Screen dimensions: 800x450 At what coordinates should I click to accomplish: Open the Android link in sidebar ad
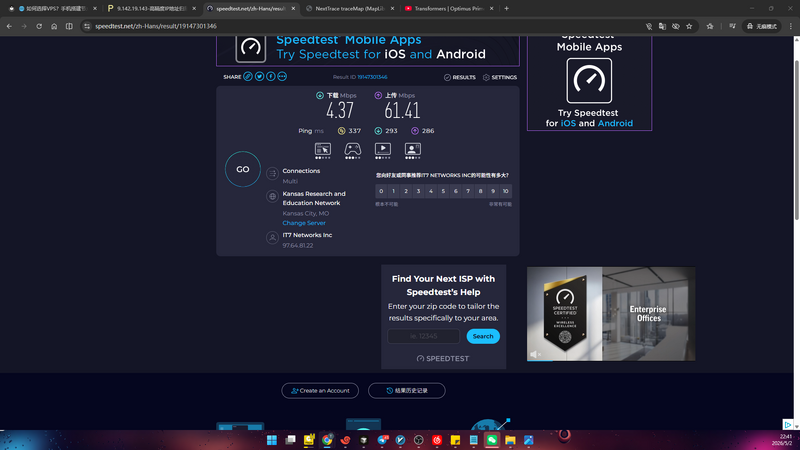click(x=615, y=123)
